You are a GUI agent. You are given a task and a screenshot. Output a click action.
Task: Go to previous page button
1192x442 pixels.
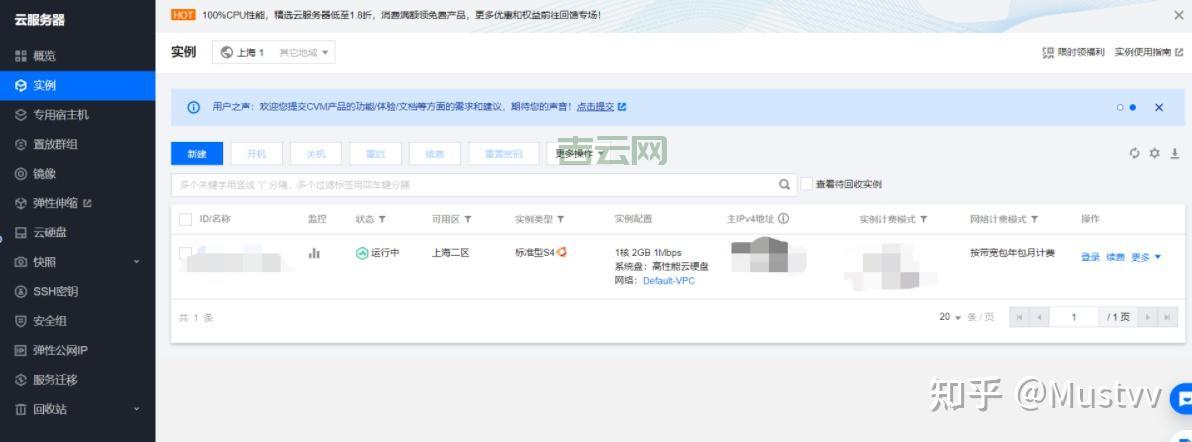tap(1039, 317)
